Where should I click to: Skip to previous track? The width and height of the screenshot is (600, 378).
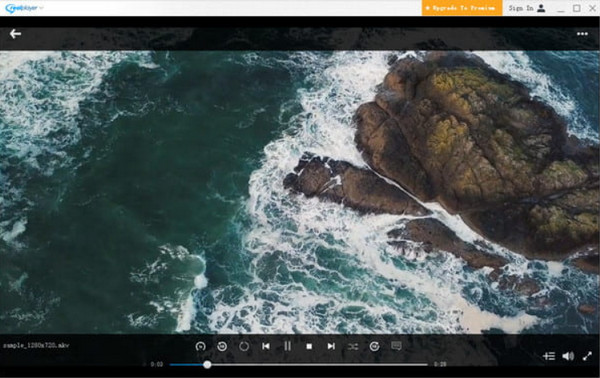(x=266, y=346)
